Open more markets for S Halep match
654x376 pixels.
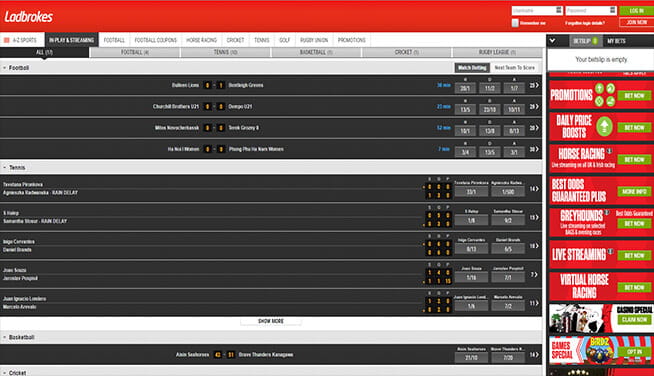click(x=534, y=217)
